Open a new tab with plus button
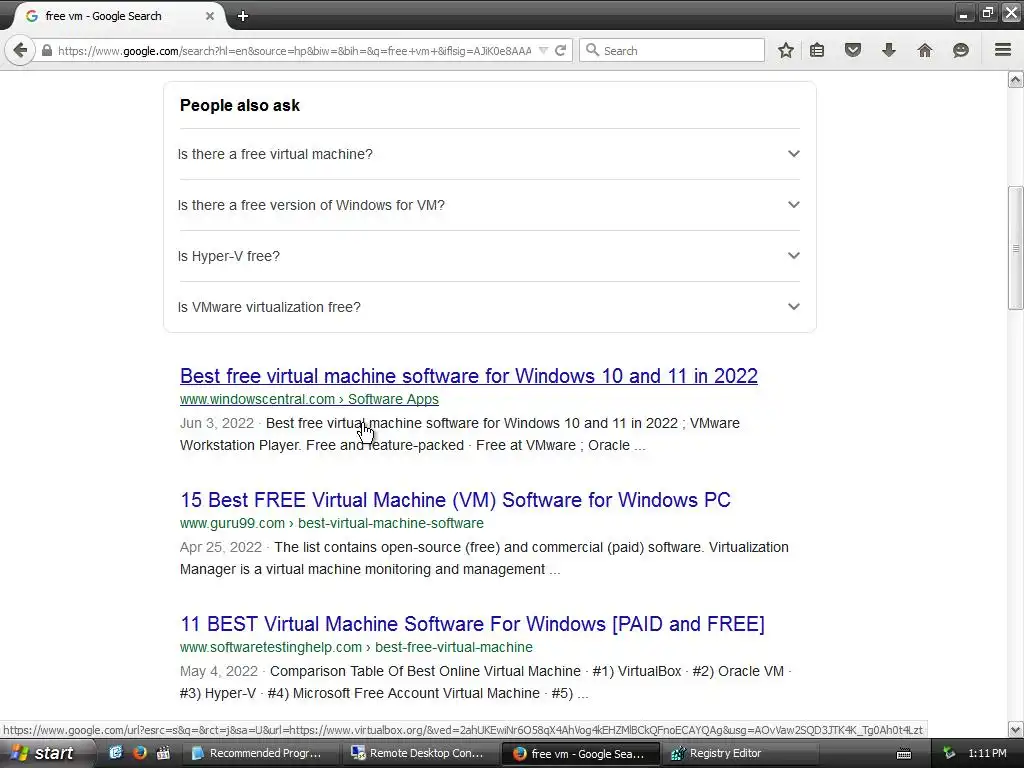This screenshot has height=768, width=1024. [243, 16]
